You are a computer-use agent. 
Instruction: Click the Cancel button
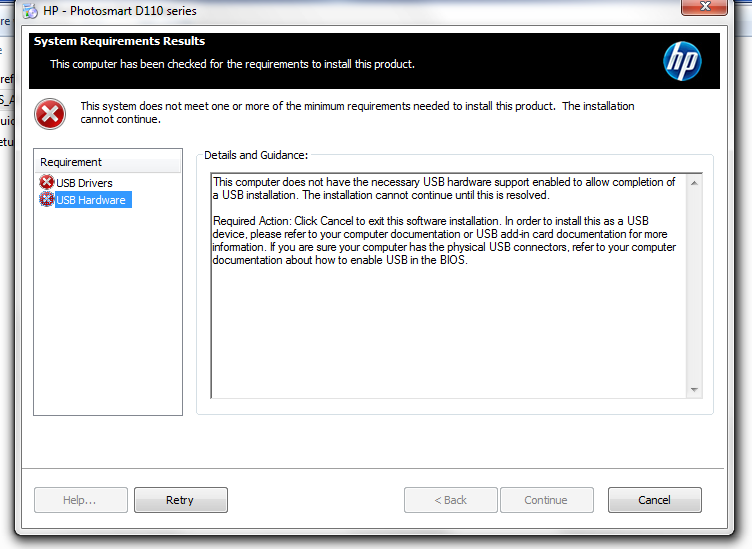pyautogui.click(x=654, y=500)
